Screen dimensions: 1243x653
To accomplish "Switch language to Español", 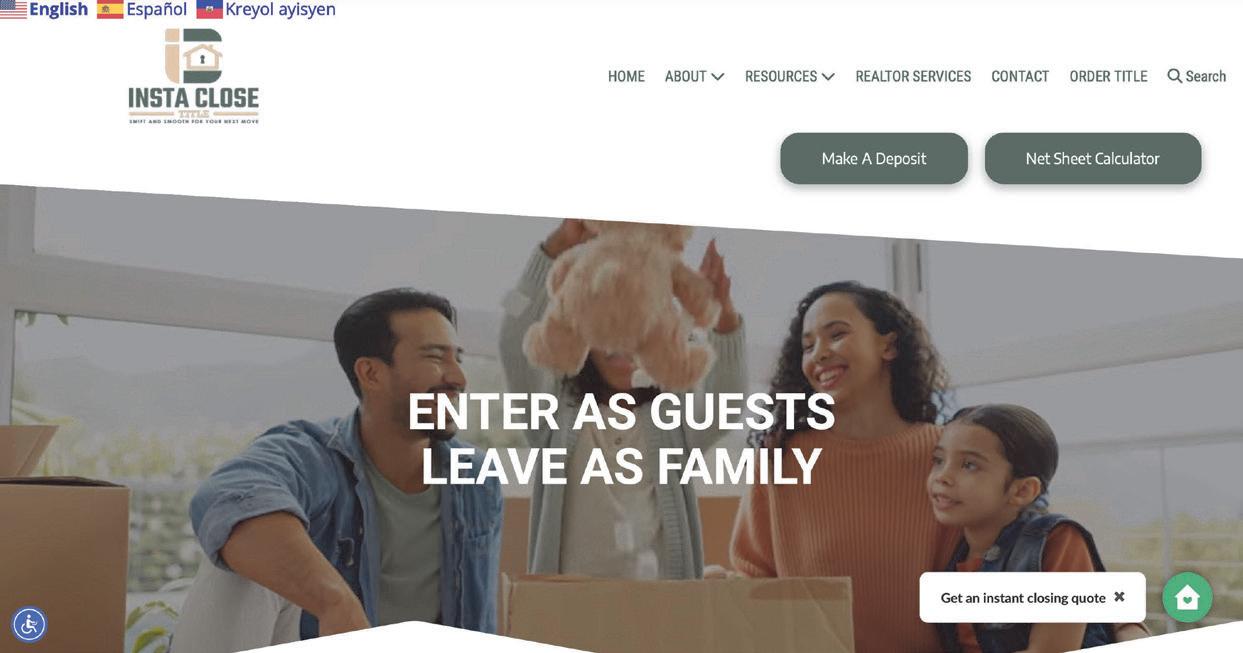I will point(157,10).
